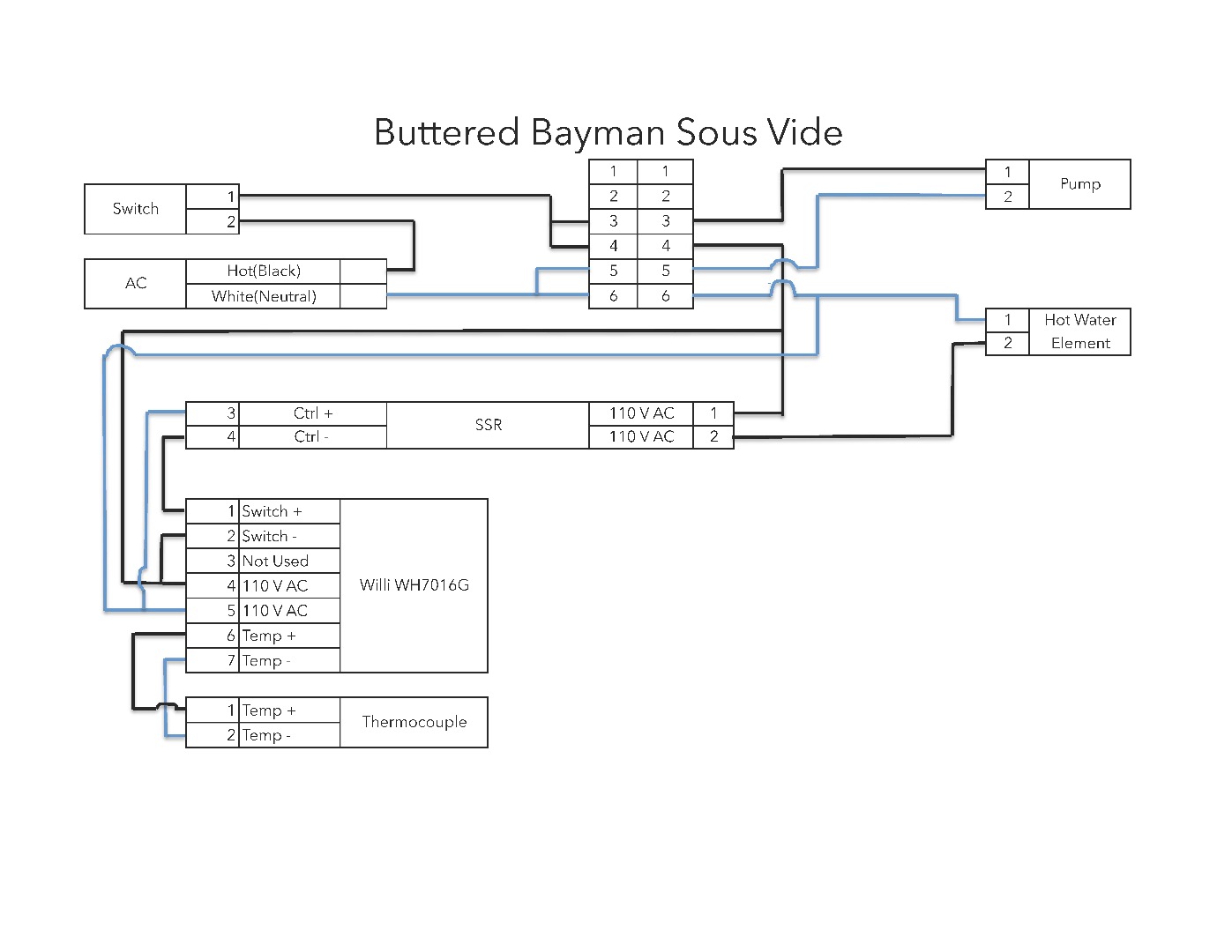Click the 'Switch -' row of the Willi controller
Image resolution: width=1232 pixels, height=952 pixels.
263,536
